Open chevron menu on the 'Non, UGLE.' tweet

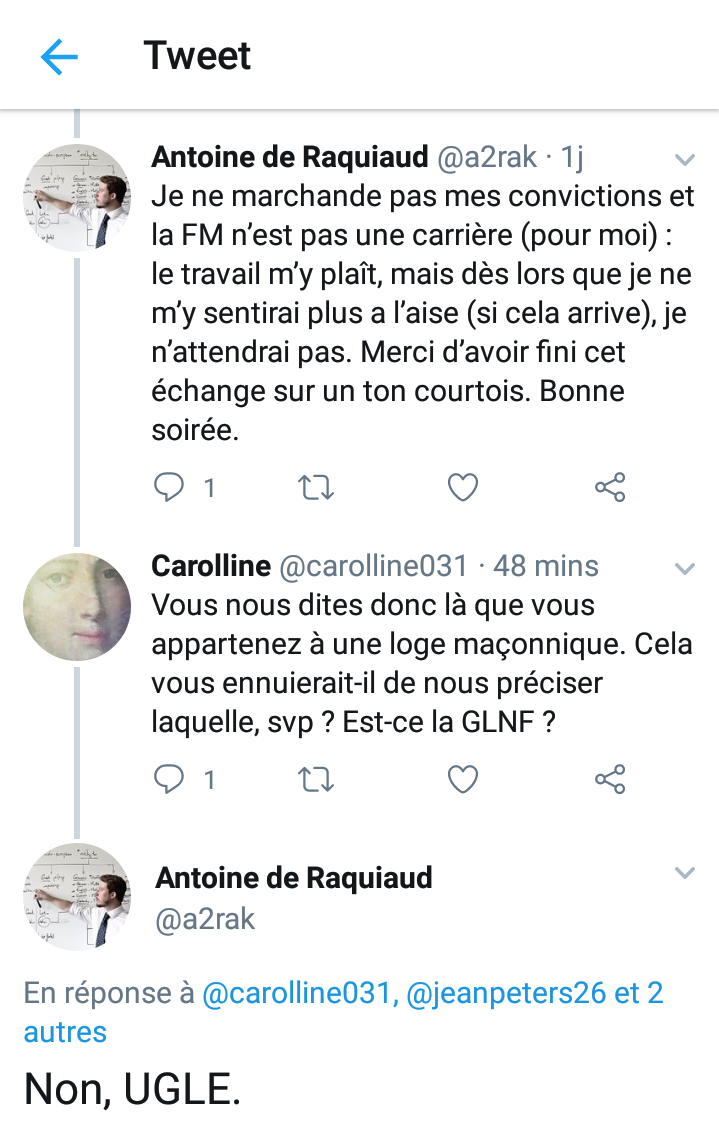[x=685, y=873]
